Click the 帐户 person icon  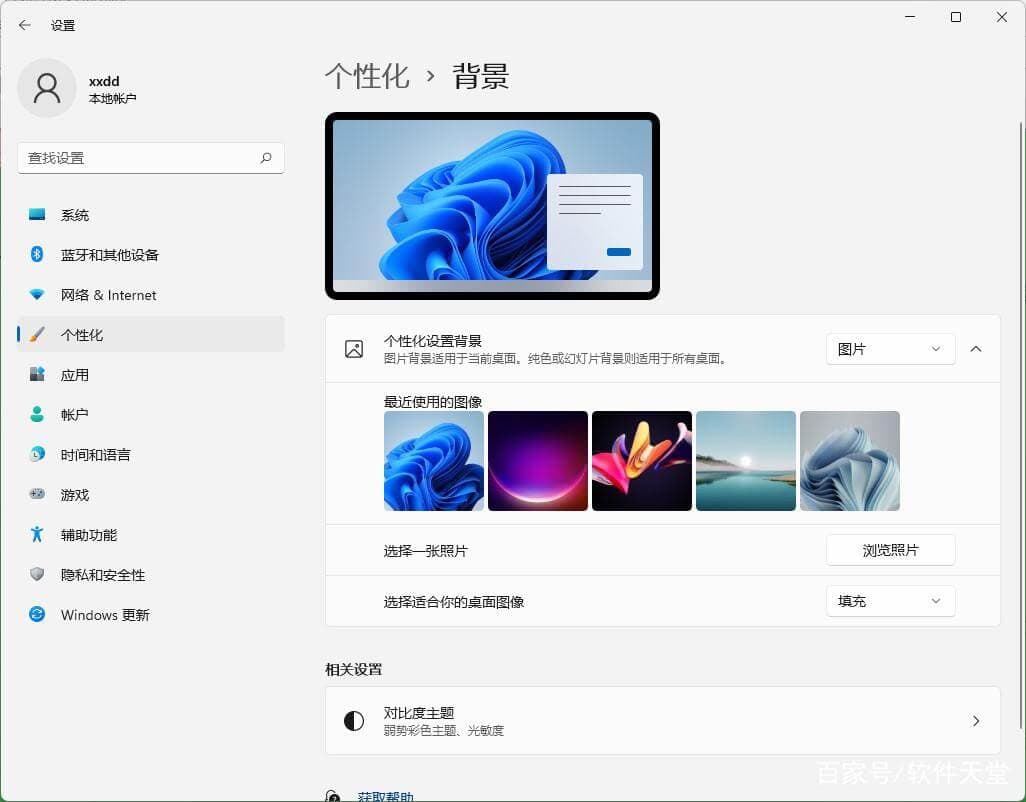(37, 414)
